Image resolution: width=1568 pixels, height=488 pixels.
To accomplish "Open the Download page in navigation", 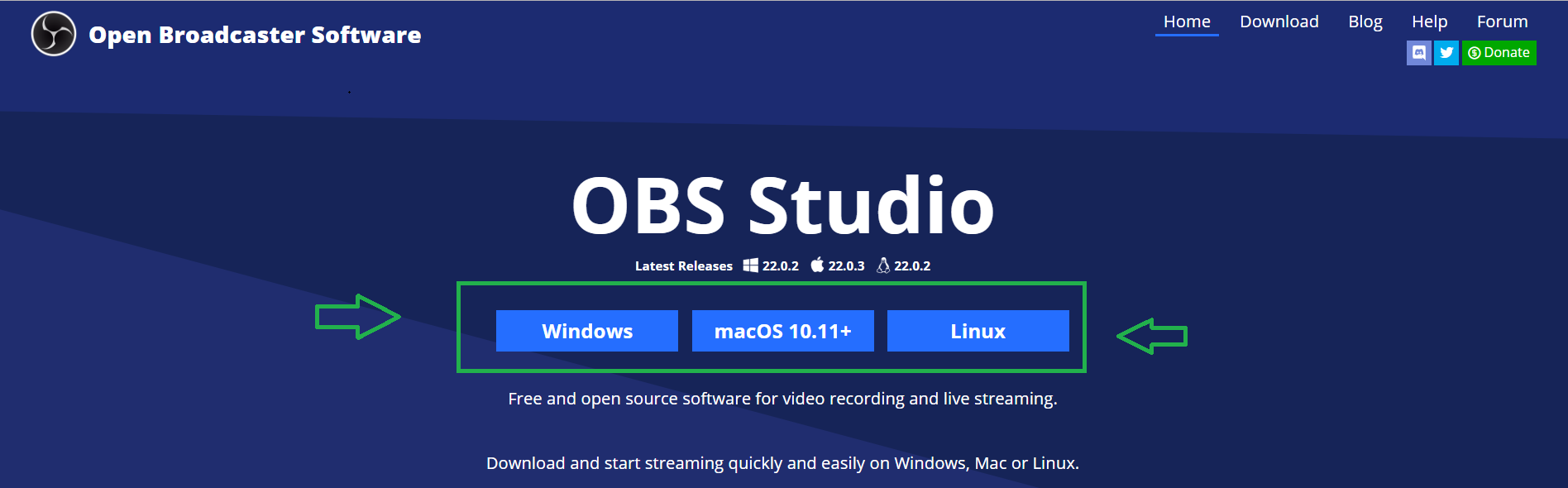I will click(x=1279, y=22).
